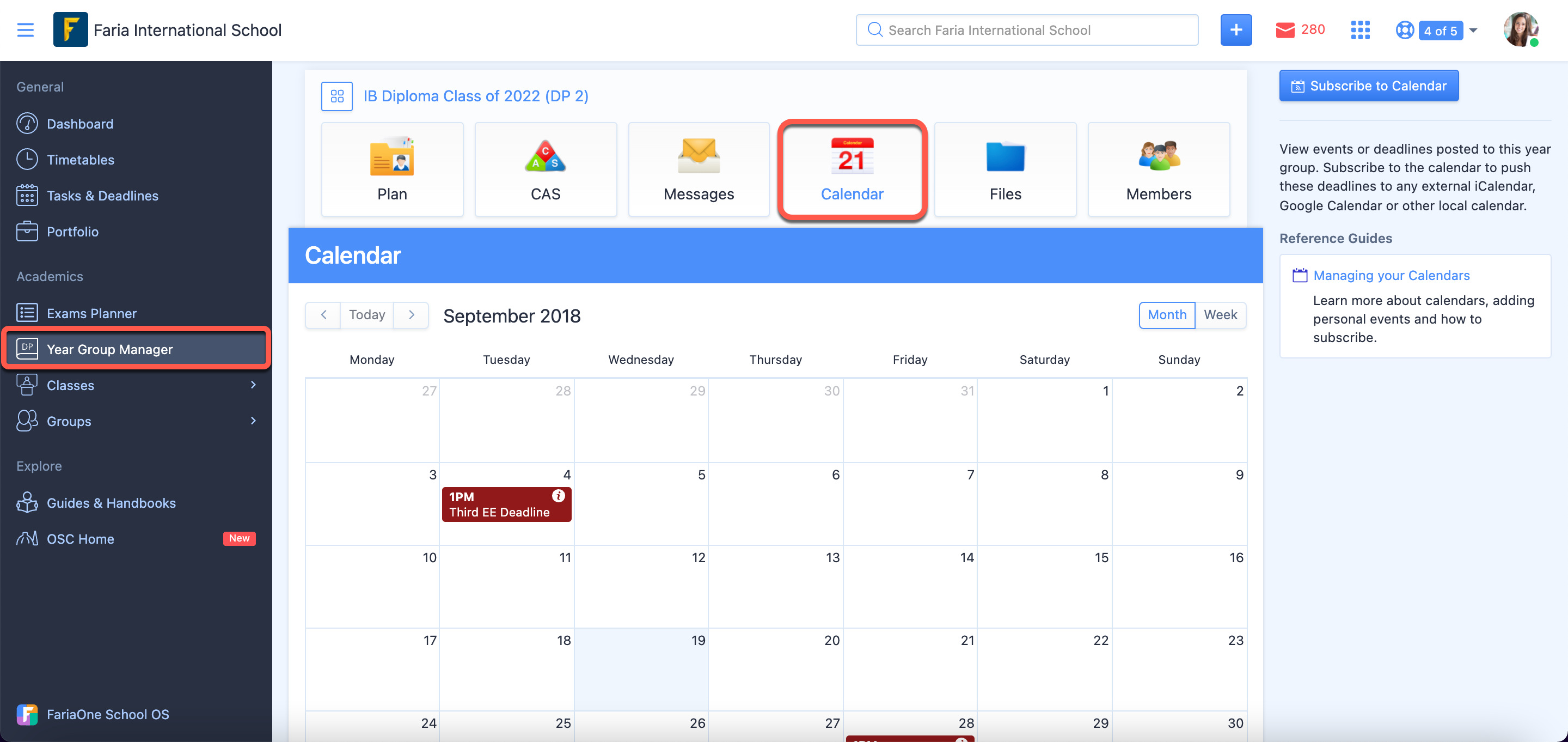Open the Messages tile
The image size is (1568, 742).
click(x=699, y=169)
